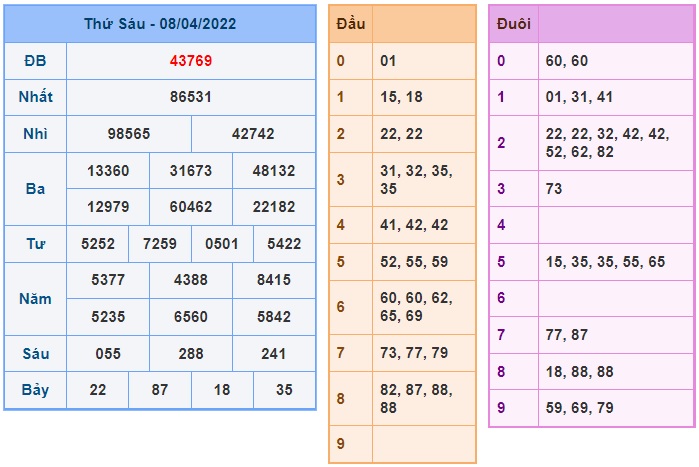This screenshot has height=467, width=699.
Task: Select fifth prize number 4388
Action: (191, 280)
